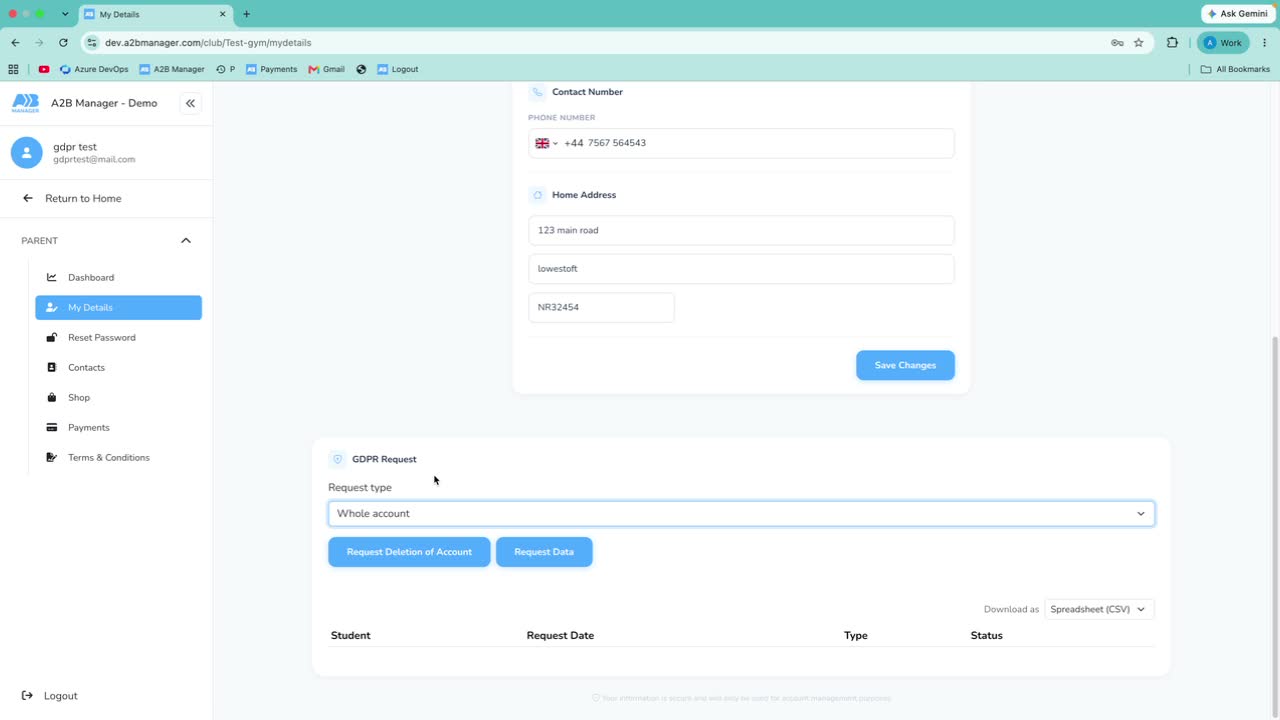Select My Details menu item
The width and height of the screenshot is (1280, 720).
click(x=118, y=307)
